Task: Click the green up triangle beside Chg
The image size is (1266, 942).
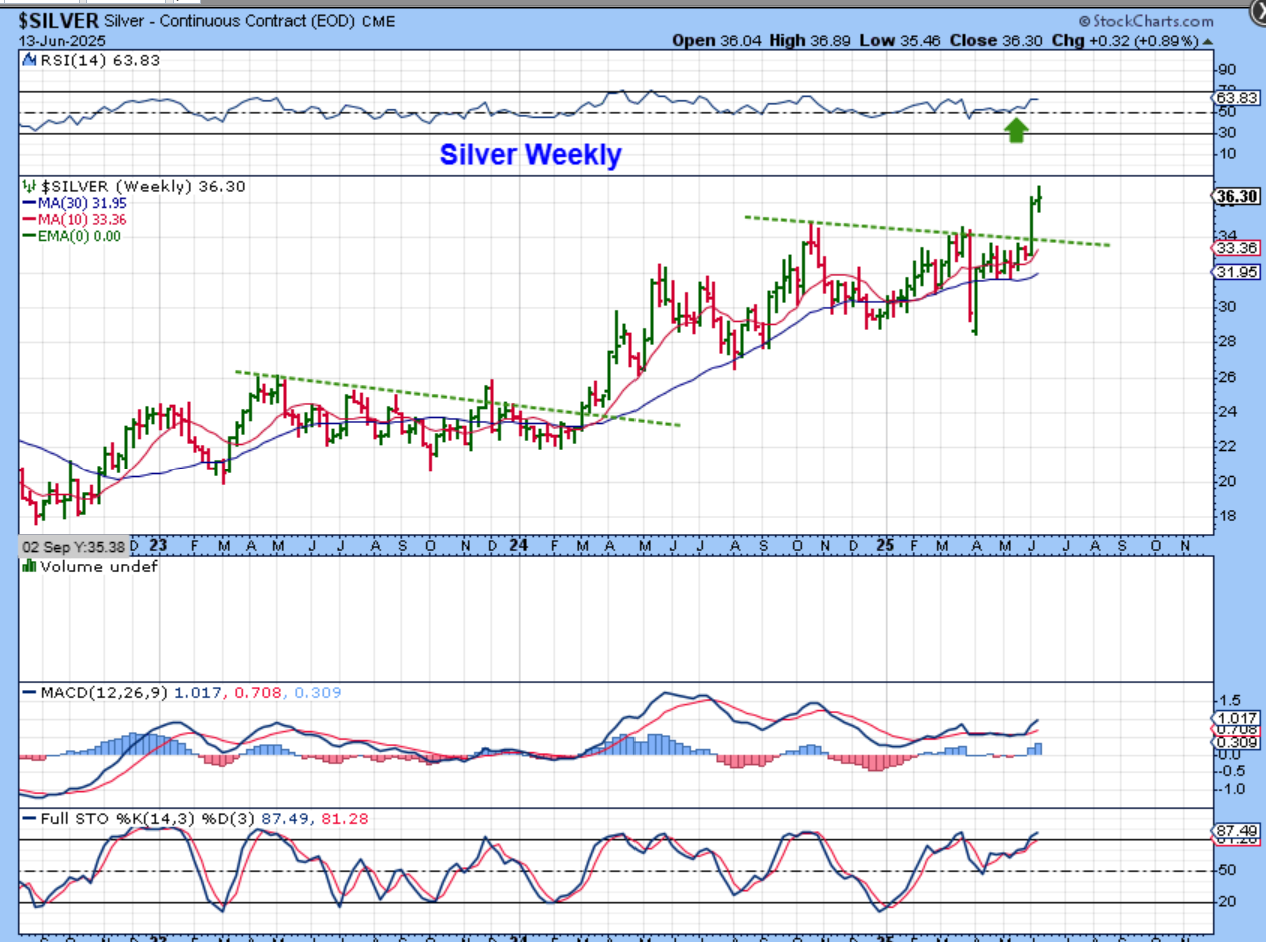Action: (1208, 41)
